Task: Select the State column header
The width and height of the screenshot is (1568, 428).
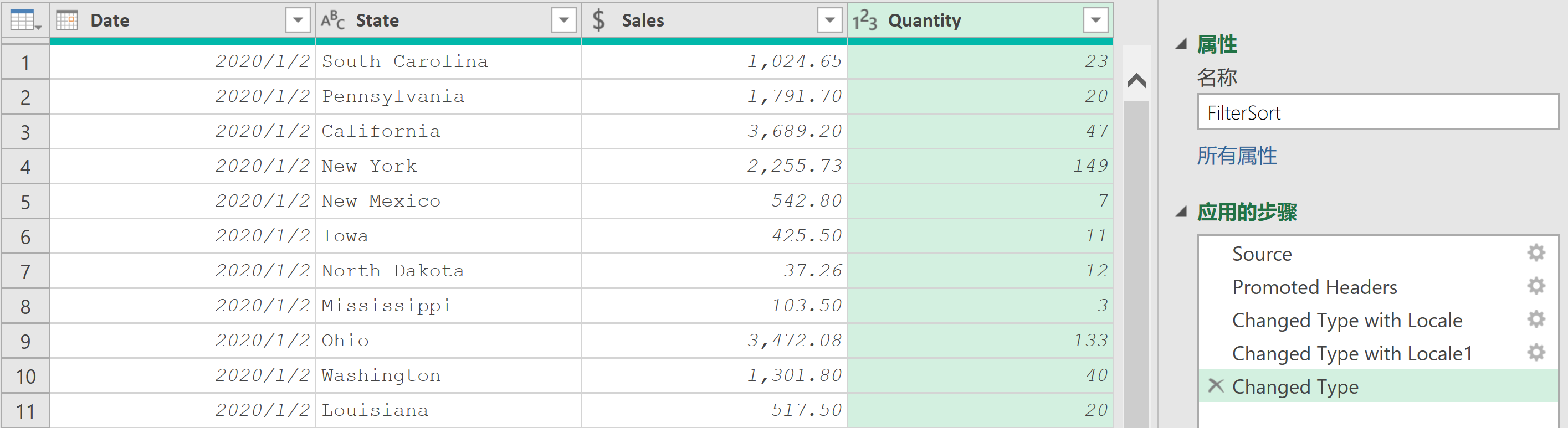Action: [448, 20]
